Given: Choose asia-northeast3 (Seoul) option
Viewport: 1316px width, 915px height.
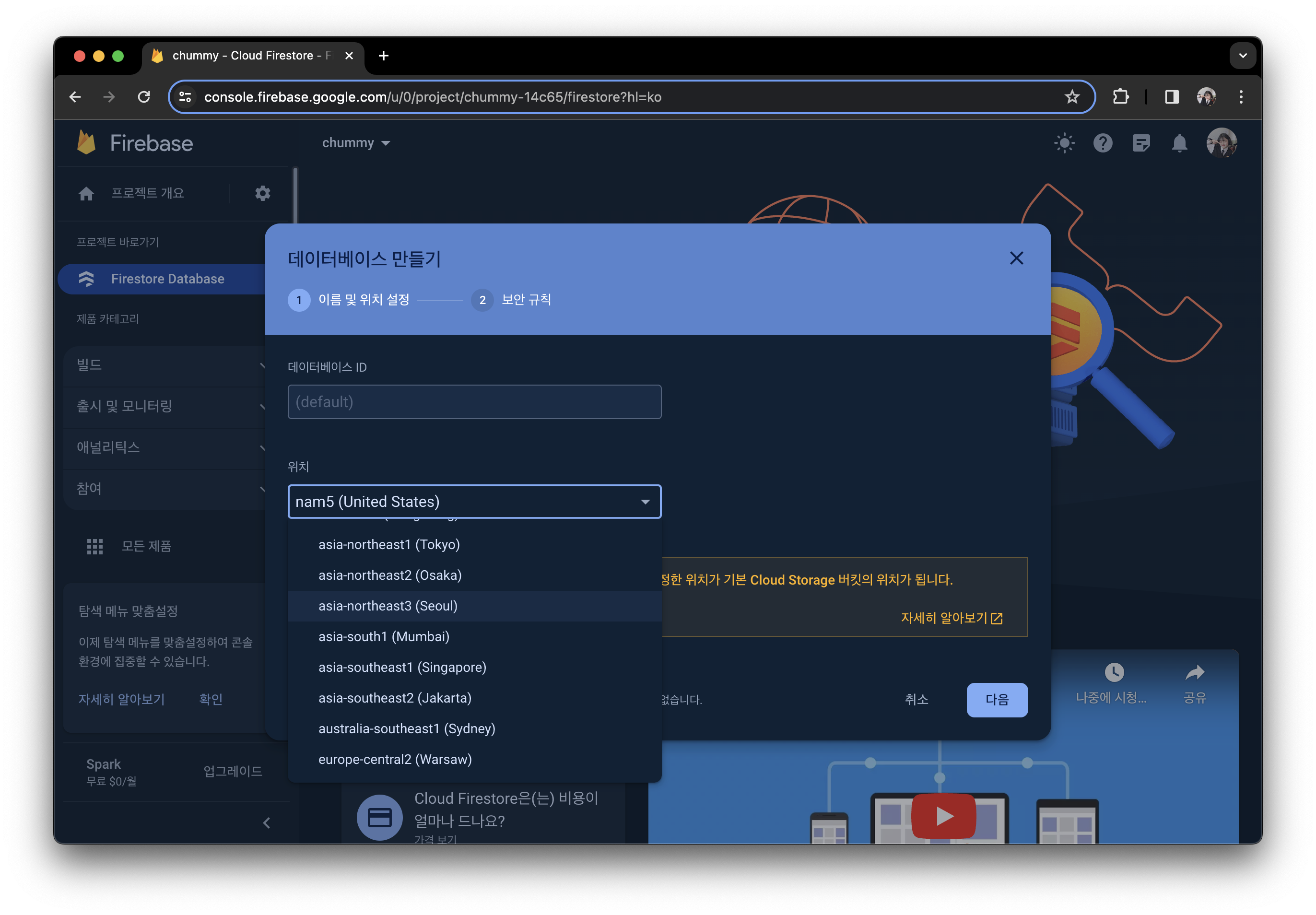Looking at the screenshot, I should click(x=475, y=606).
